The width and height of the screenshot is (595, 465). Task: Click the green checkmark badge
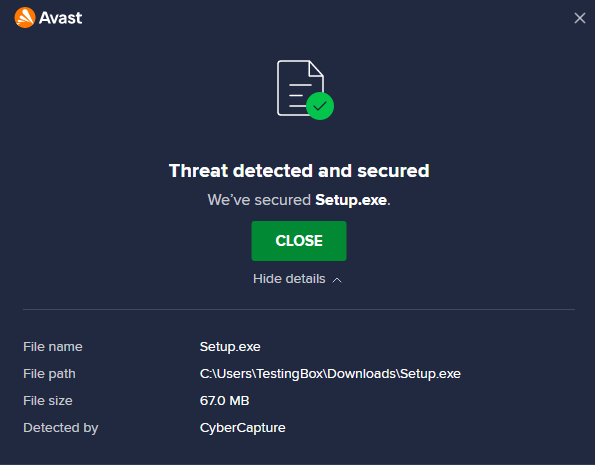[320, 106]
